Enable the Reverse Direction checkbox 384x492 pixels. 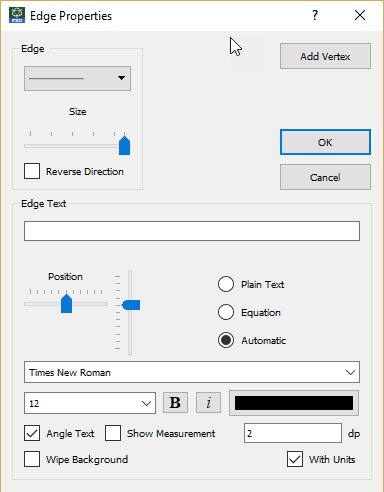coord(32,171)
